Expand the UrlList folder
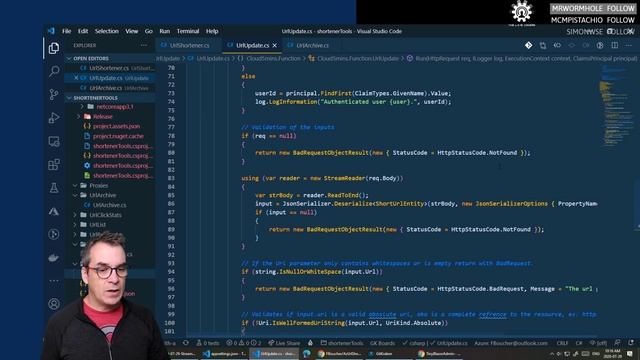The height and width of the screenshot is (360, 640). [x=110, y=224]
